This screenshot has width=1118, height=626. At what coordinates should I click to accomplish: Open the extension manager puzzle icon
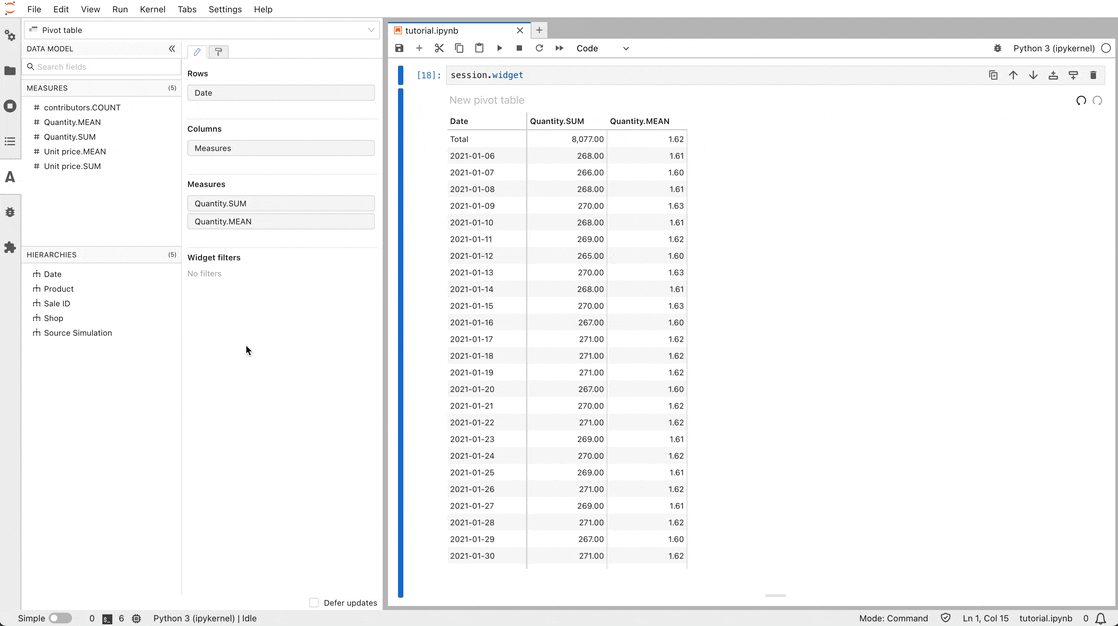coord(10,247)
